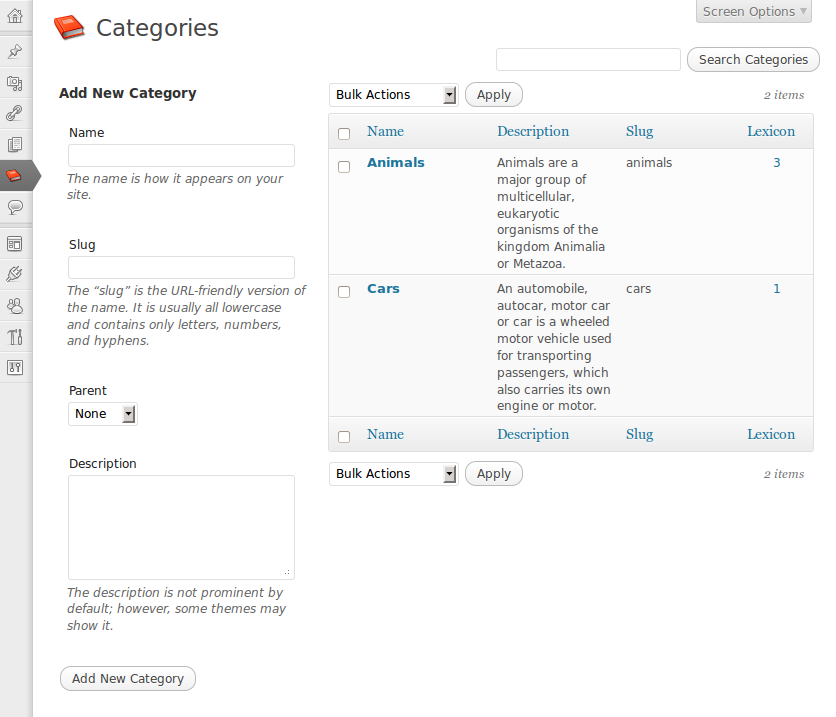Open the Media library sidebar icon
This screenshot has width=836, height=717.
(15, 83)
